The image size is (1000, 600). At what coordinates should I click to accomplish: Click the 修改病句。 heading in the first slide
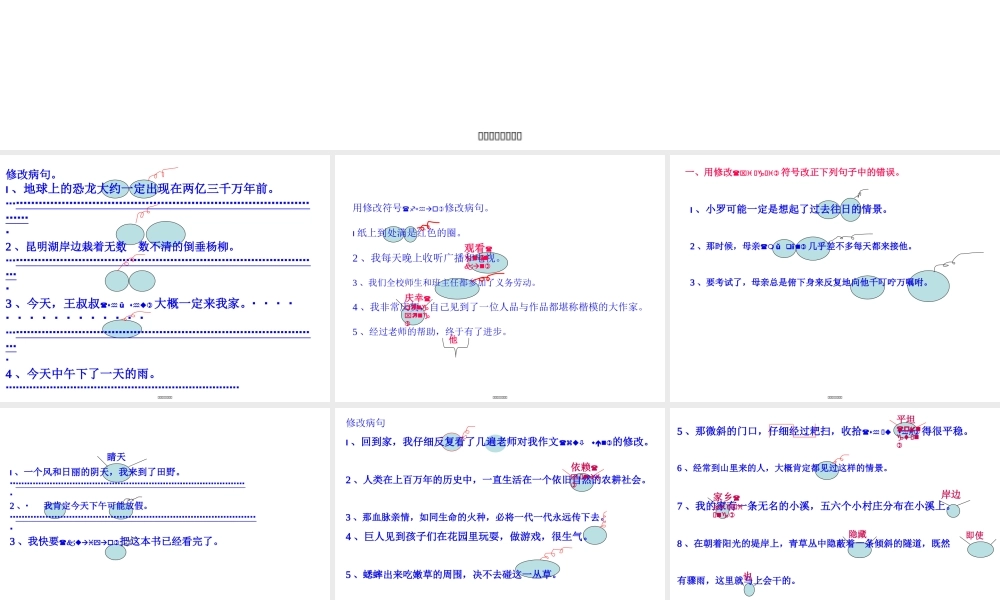point(32,173)
